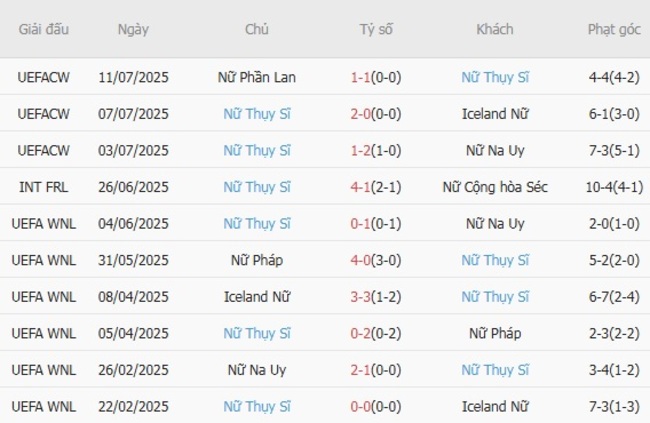Click the 3-3(1-2) score on 08/04/2025
The width and height of the screenshot is (650, 423).
pos(376,297)
